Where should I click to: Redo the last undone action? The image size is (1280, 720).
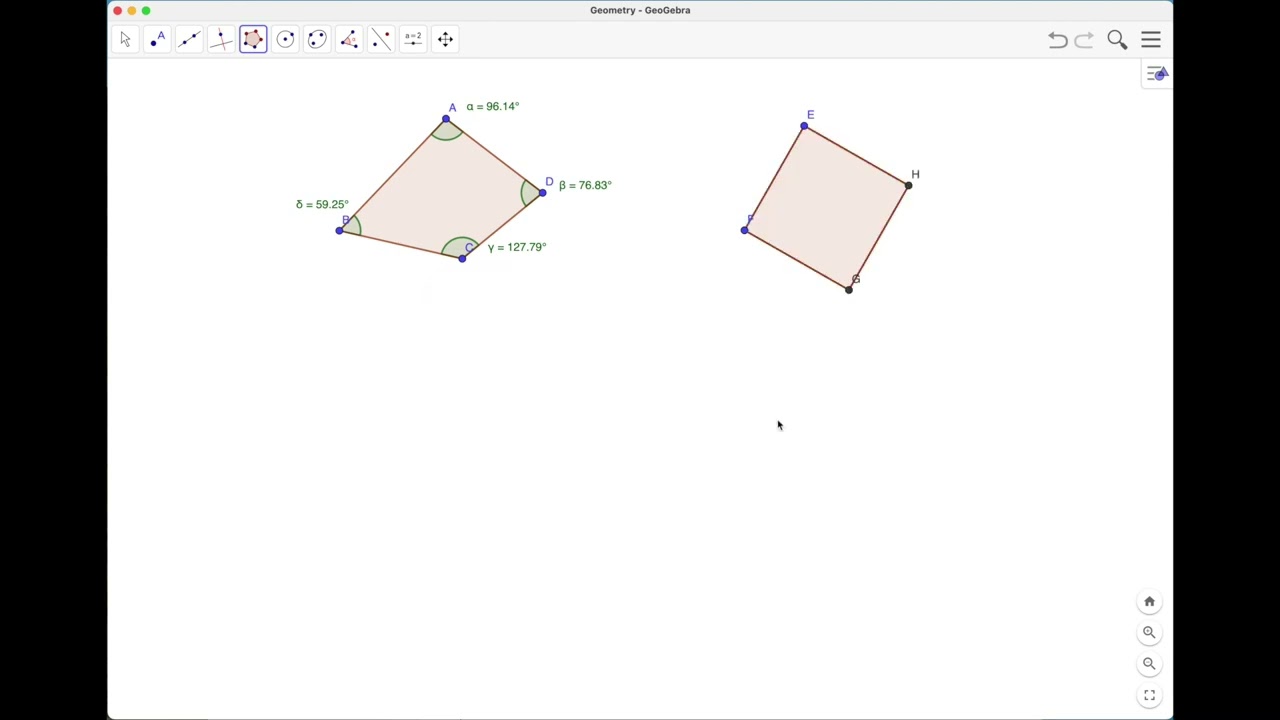tap(1084, 40)
